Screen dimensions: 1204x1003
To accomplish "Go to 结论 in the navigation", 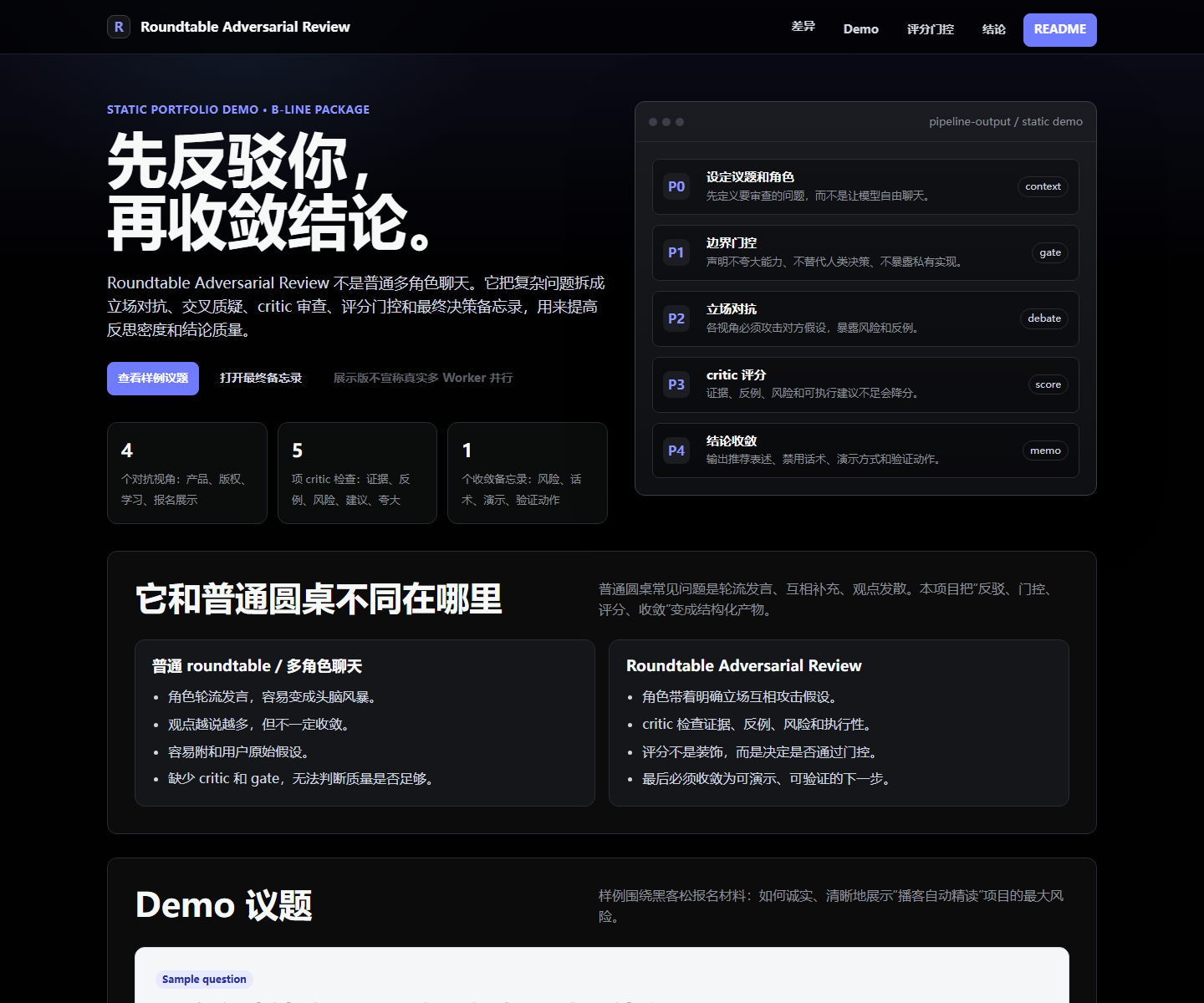I will [993, 29].
